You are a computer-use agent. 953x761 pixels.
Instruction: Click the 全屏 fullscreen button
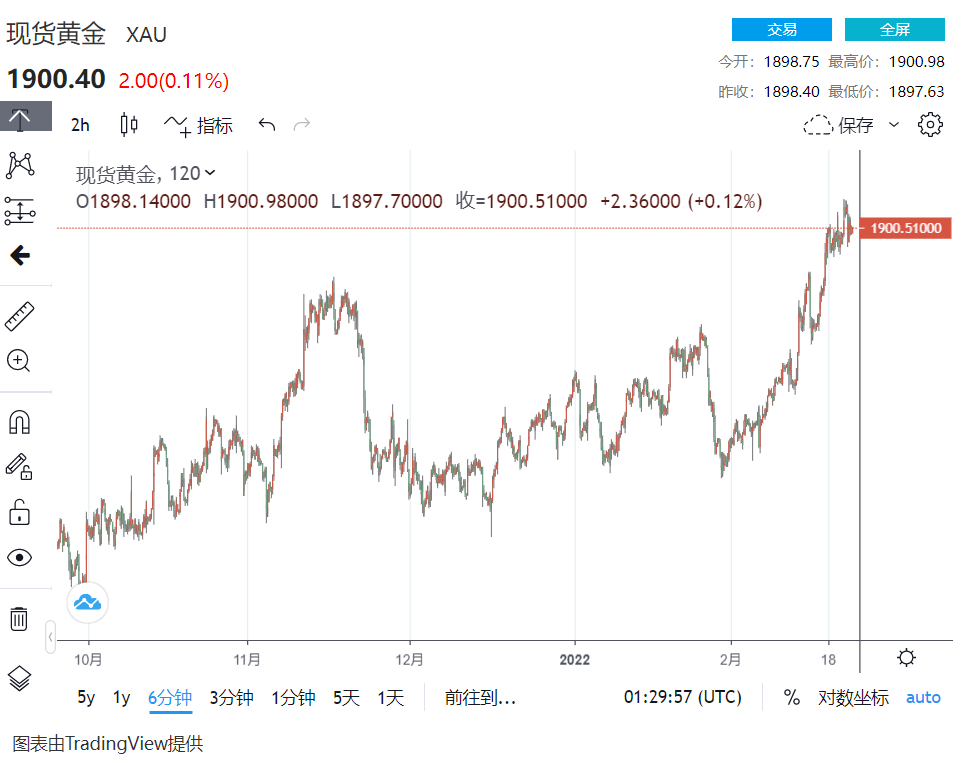coord(894,30)
